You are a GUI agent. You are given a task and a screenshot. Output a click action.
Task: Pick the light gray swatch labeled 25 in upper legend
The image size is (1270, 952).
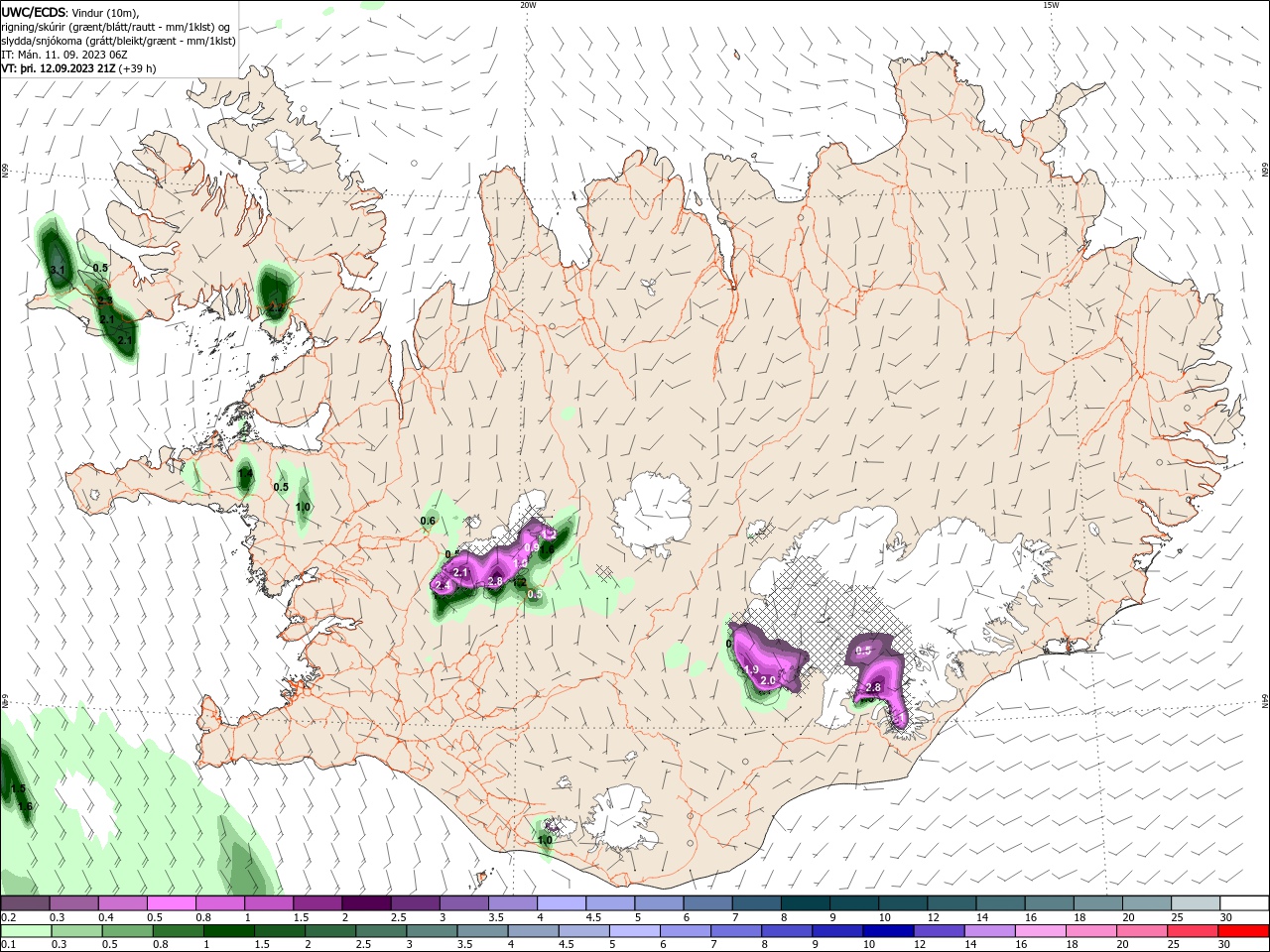(x=1196, y=903)
